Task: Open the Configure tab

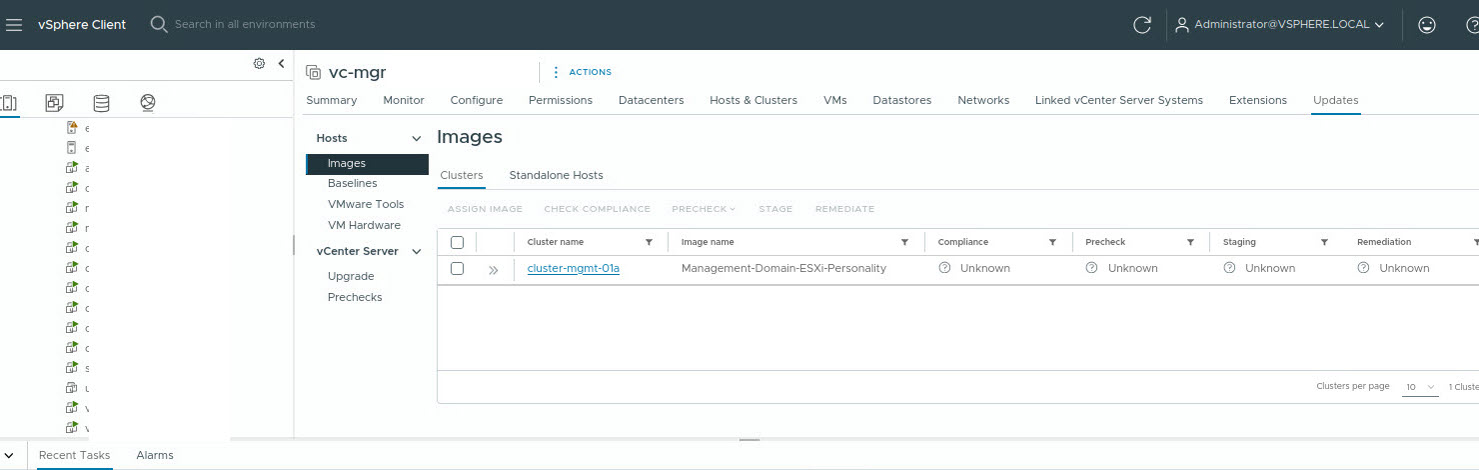Action: coord(476,100)
